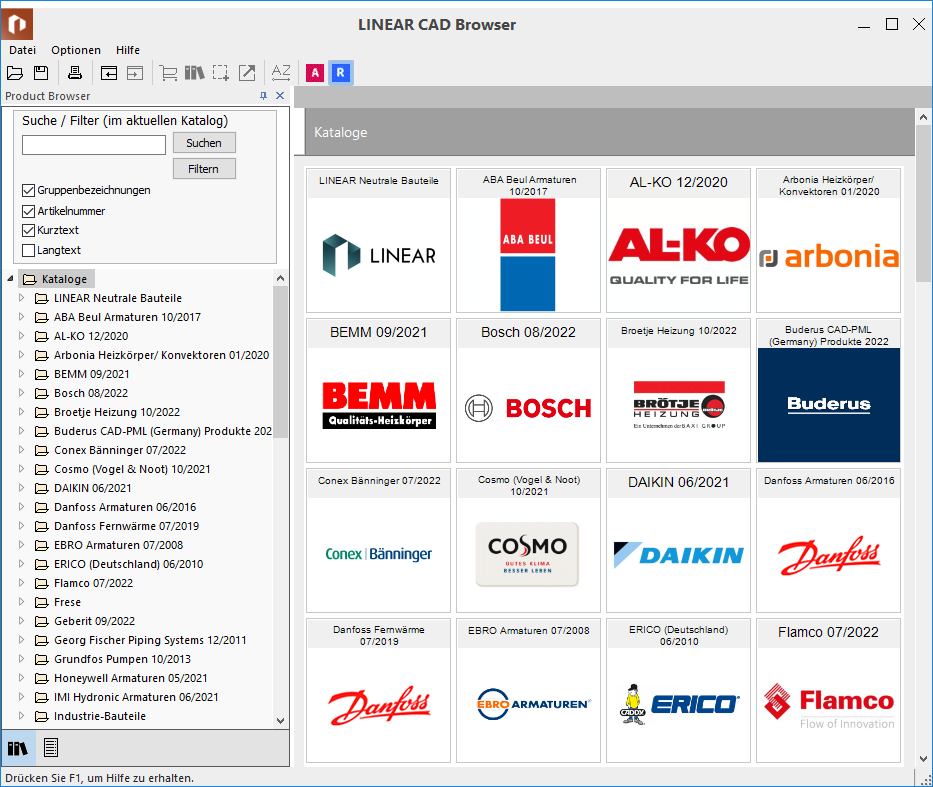Open the Arbonia Heizkörper catalog tile
The image size is (933, 787).
coord(828,240)
